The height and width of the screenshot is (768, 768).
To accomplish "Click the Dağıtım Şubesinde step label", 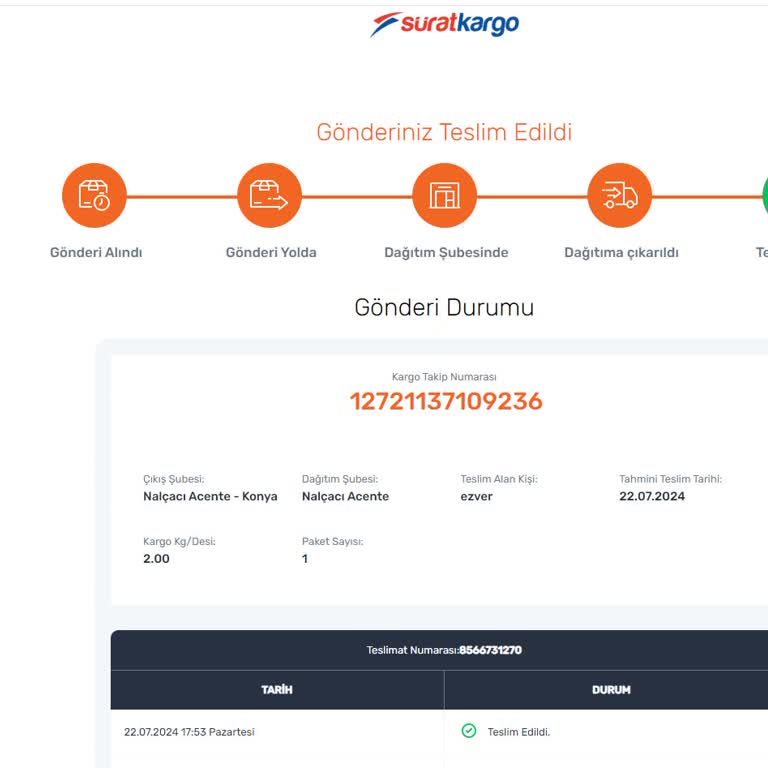I will pyautogui.click(x=446, y=253).
